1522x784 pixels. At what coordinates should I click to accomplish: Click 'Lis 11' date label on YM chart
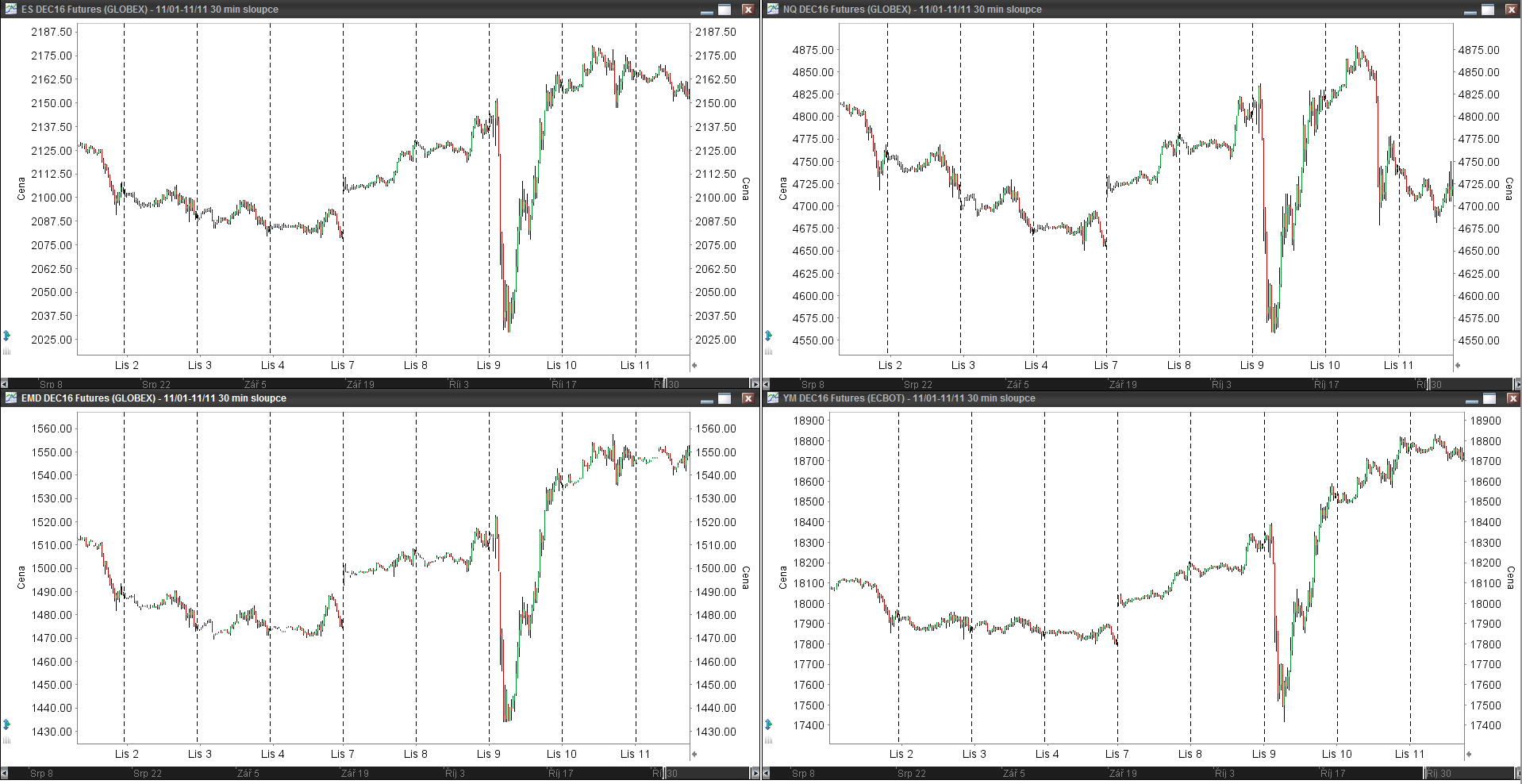1409,754
